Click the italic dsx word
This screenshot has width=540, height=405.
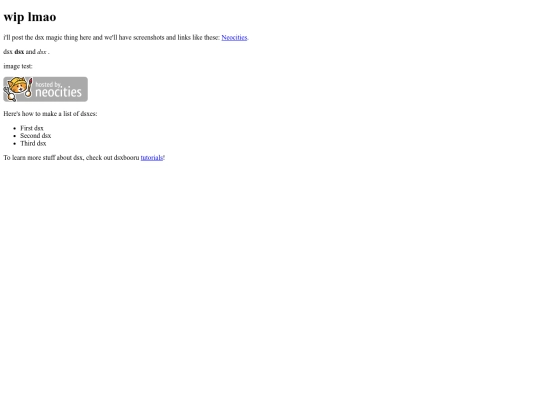(x=42, y=52)
